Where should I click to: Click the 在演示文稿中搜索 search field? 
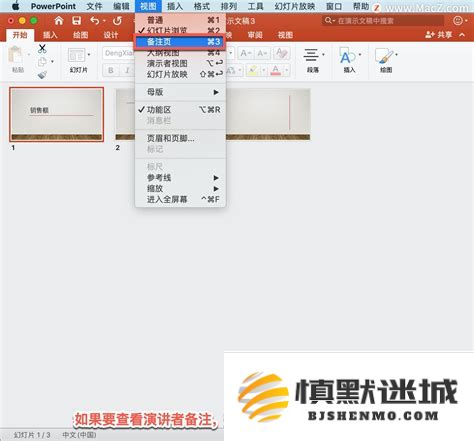383,21
